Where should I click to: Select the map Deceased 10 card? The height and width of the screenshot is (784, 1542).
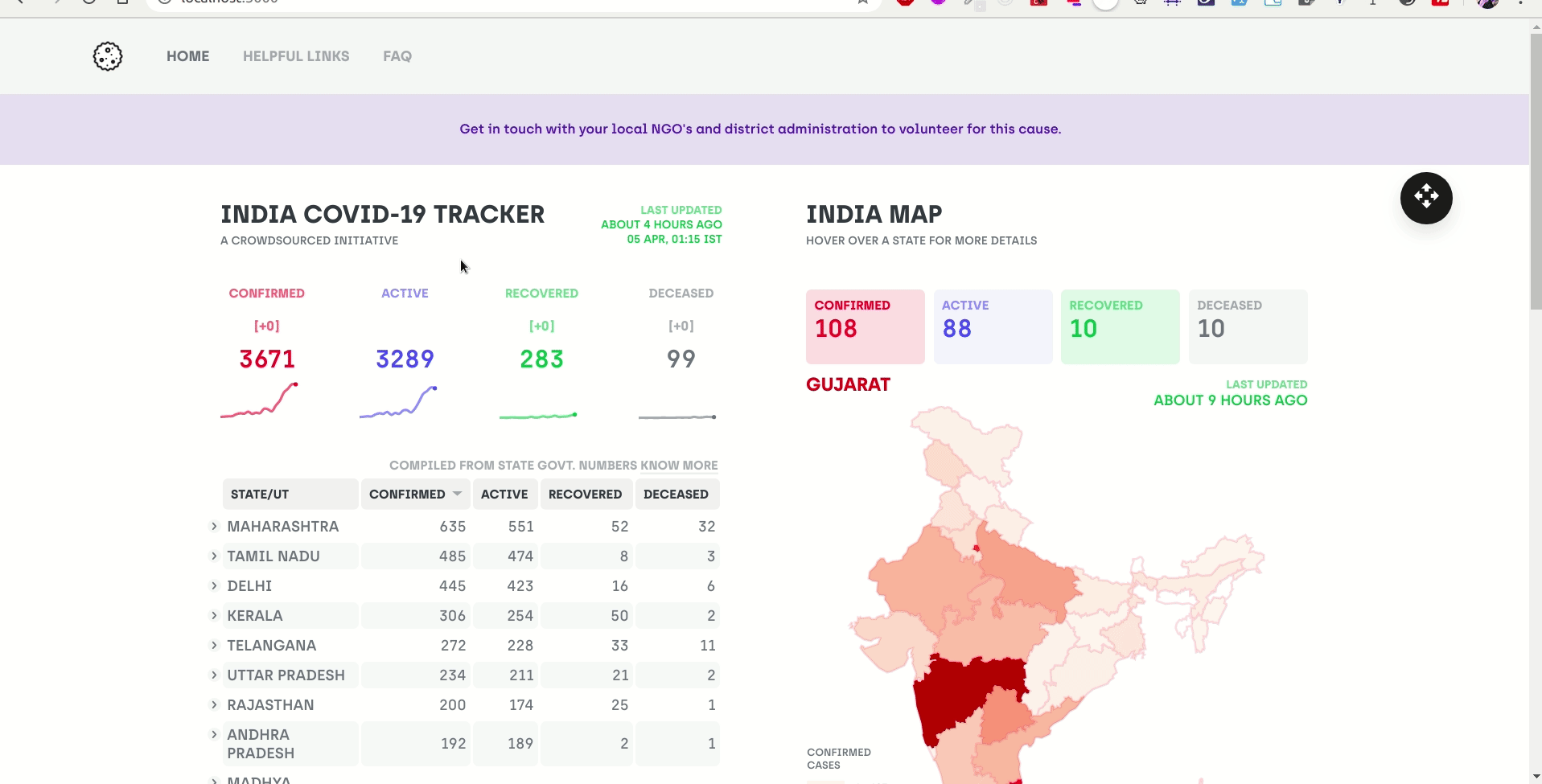(x=1248, y=326)
